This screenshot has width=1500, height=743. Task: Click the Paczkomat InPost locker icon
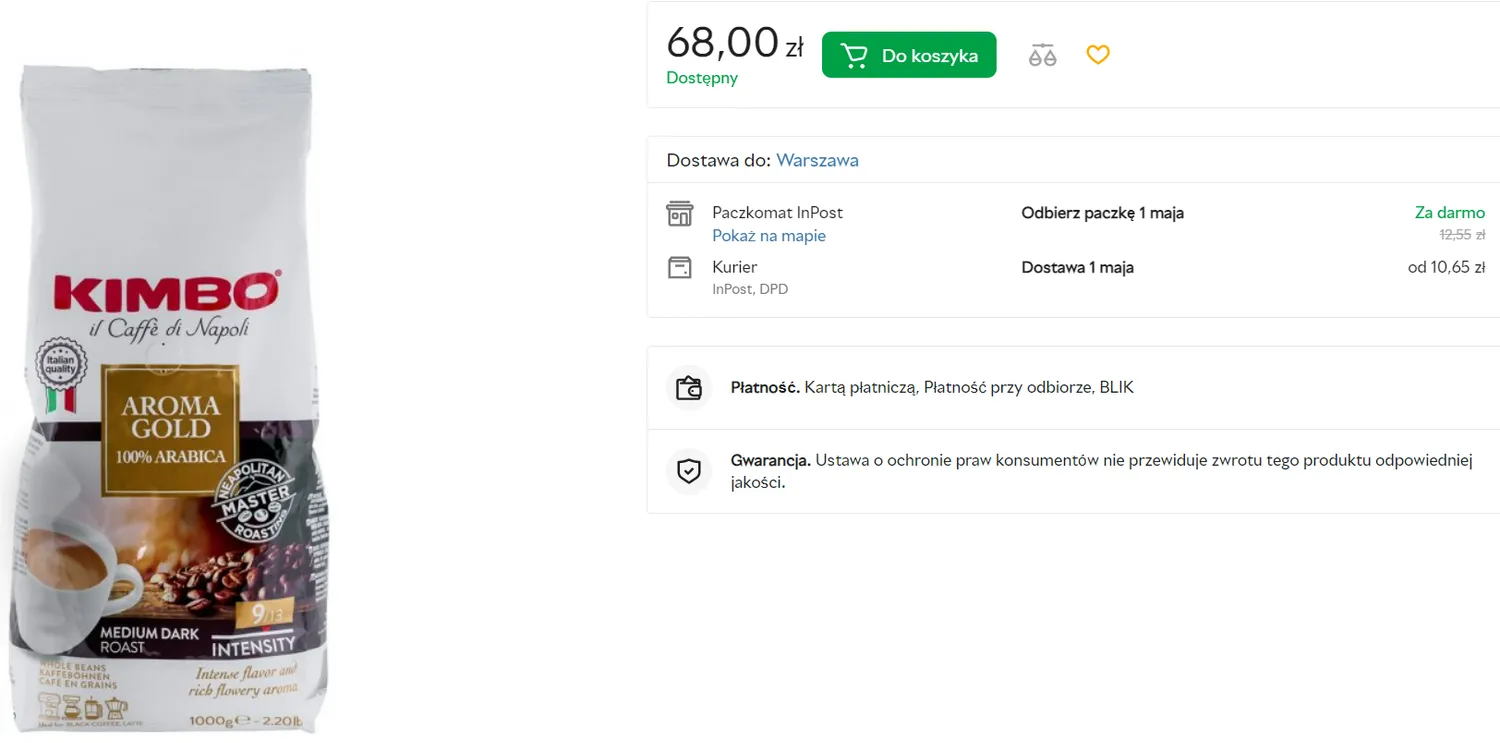pos(680,213)
